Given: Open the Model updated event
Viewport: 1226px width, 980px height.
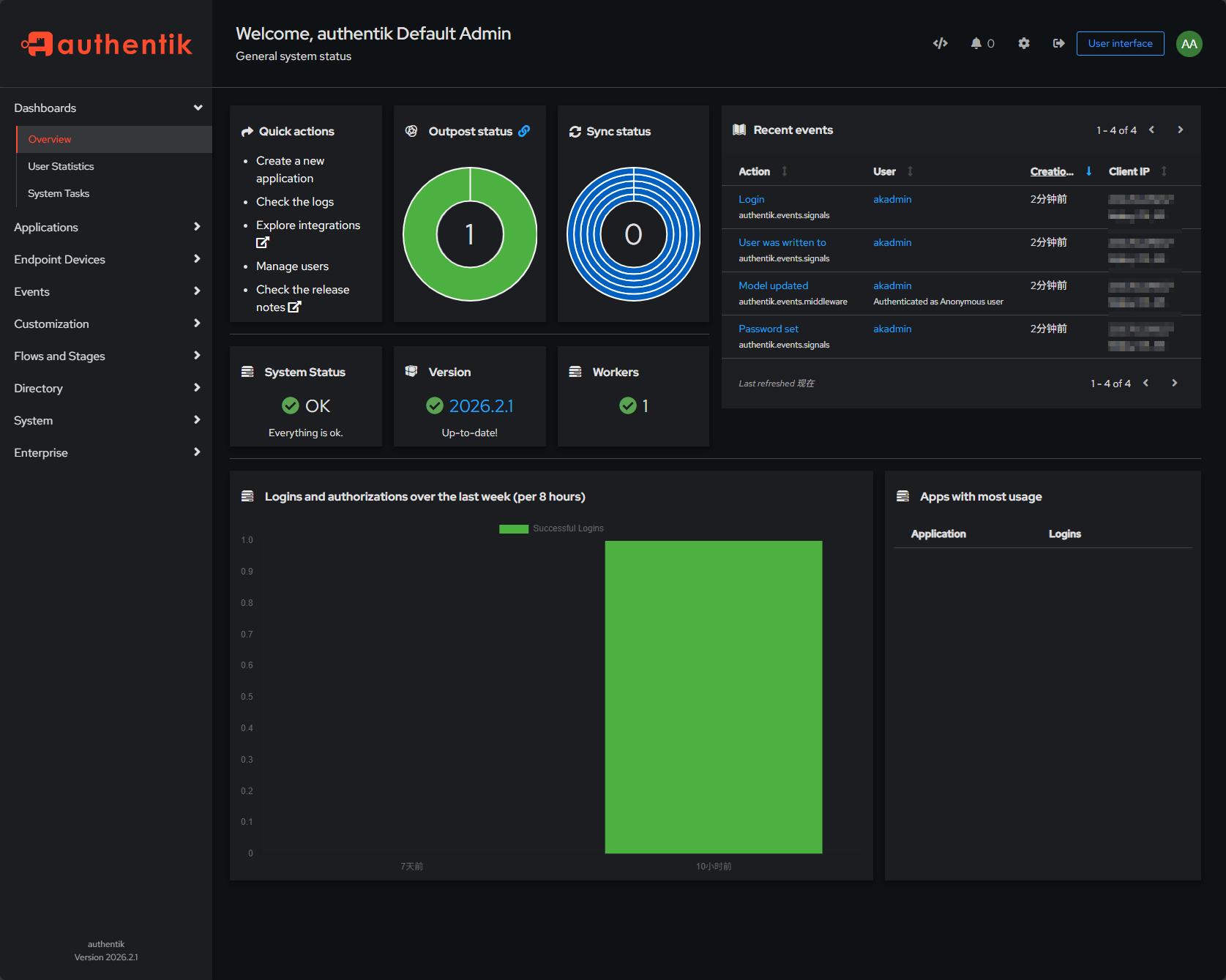Looking at the screenshot, I should click(x=773, y=285).
